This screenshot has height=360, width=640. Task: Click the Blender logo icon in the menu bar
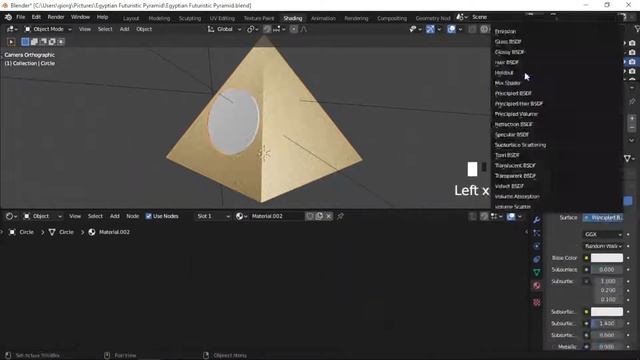click(8, 17)
